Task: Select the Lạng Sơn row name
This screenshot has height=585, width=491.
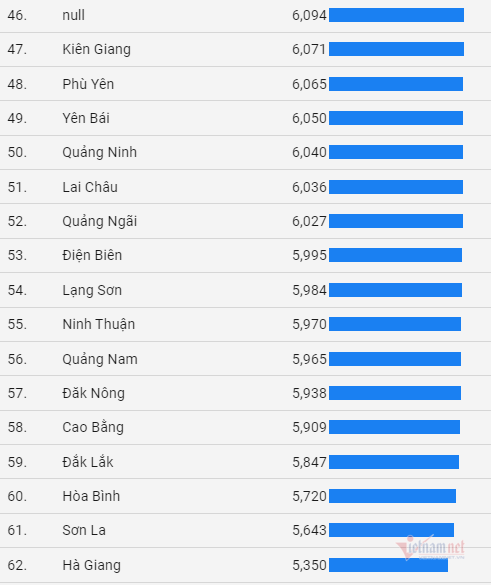Action: pyautogui.click(x=92, y=290)
